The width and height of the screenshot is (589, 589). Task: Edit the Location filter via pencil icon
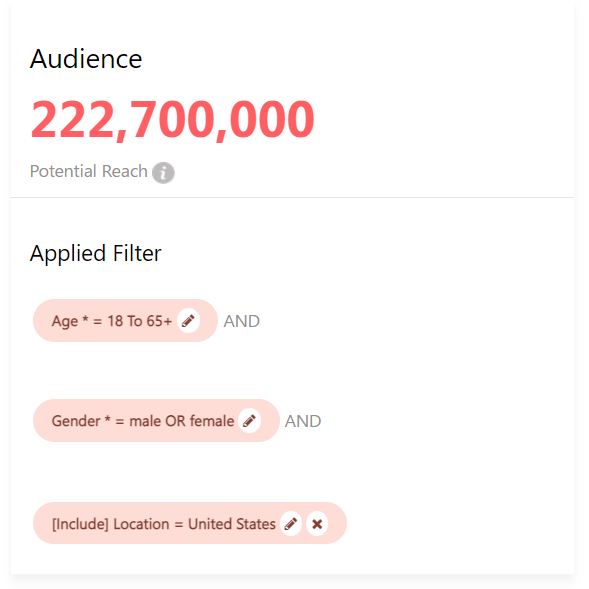291,524
